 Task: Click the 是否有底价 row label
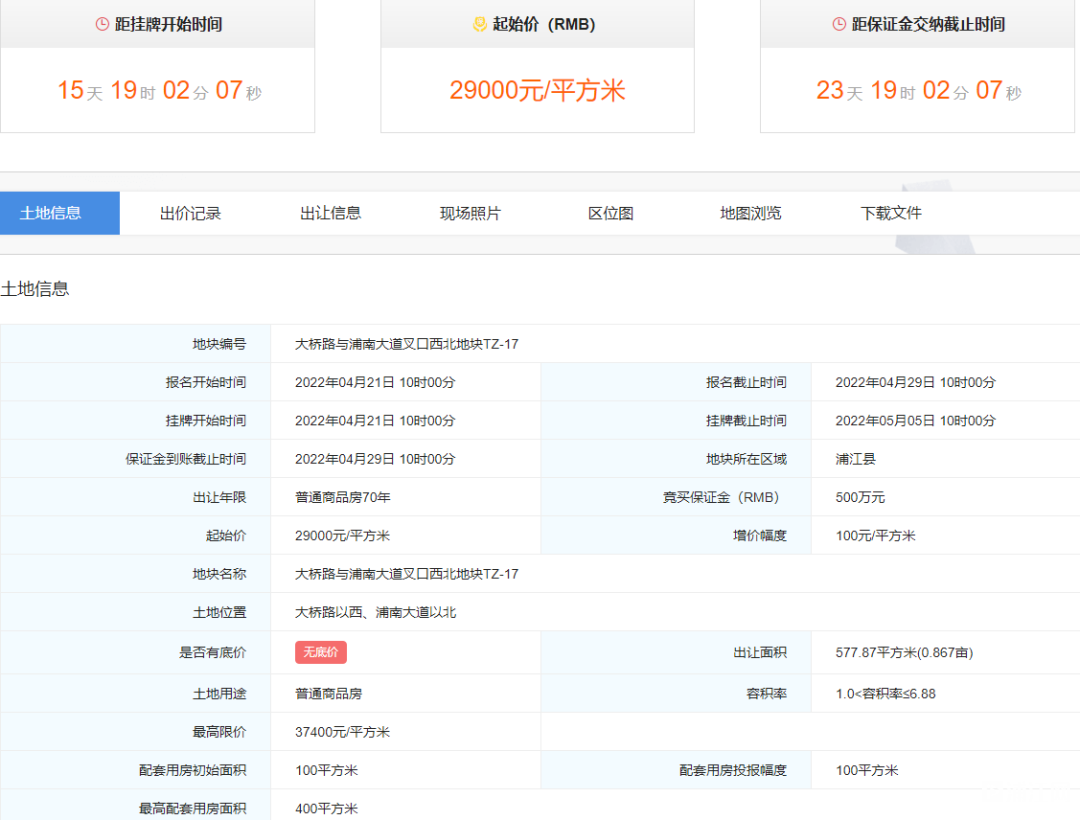pyautogui.click(x=212, y=653)
